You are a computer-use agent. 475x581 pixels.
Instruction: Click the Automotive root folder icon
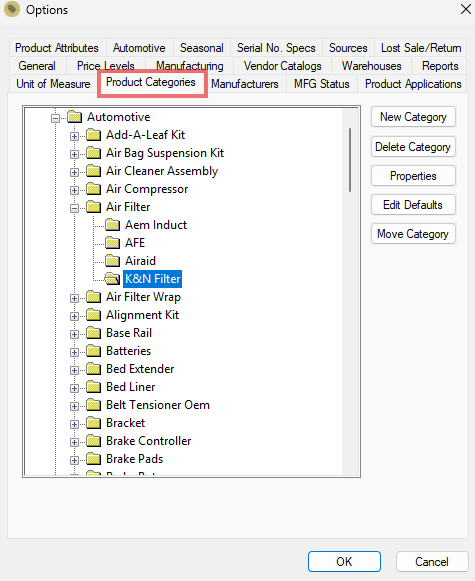click(74, 117)
